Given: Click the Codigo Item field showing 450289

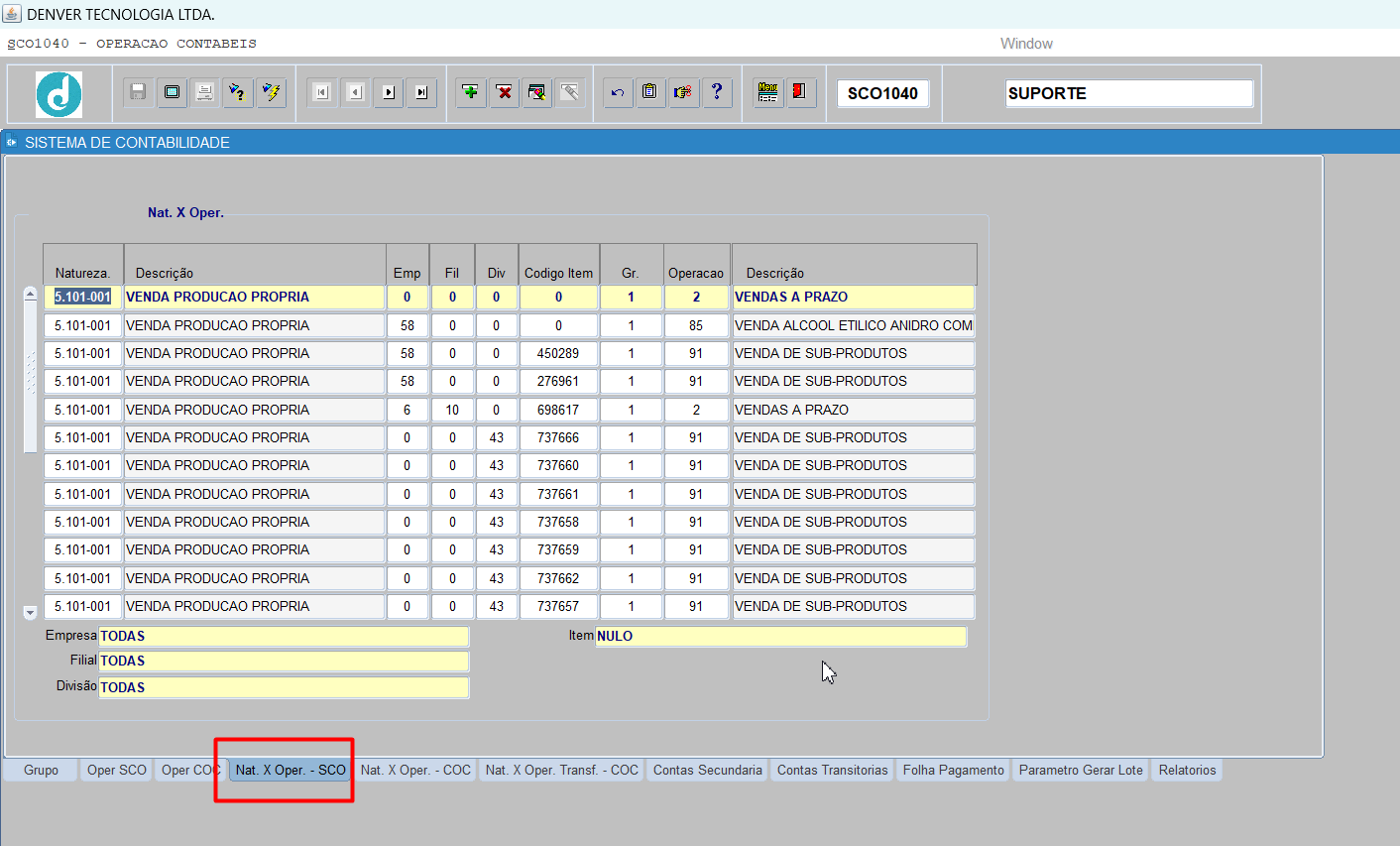Looking at the screenshot, I should tap(558, 353).
